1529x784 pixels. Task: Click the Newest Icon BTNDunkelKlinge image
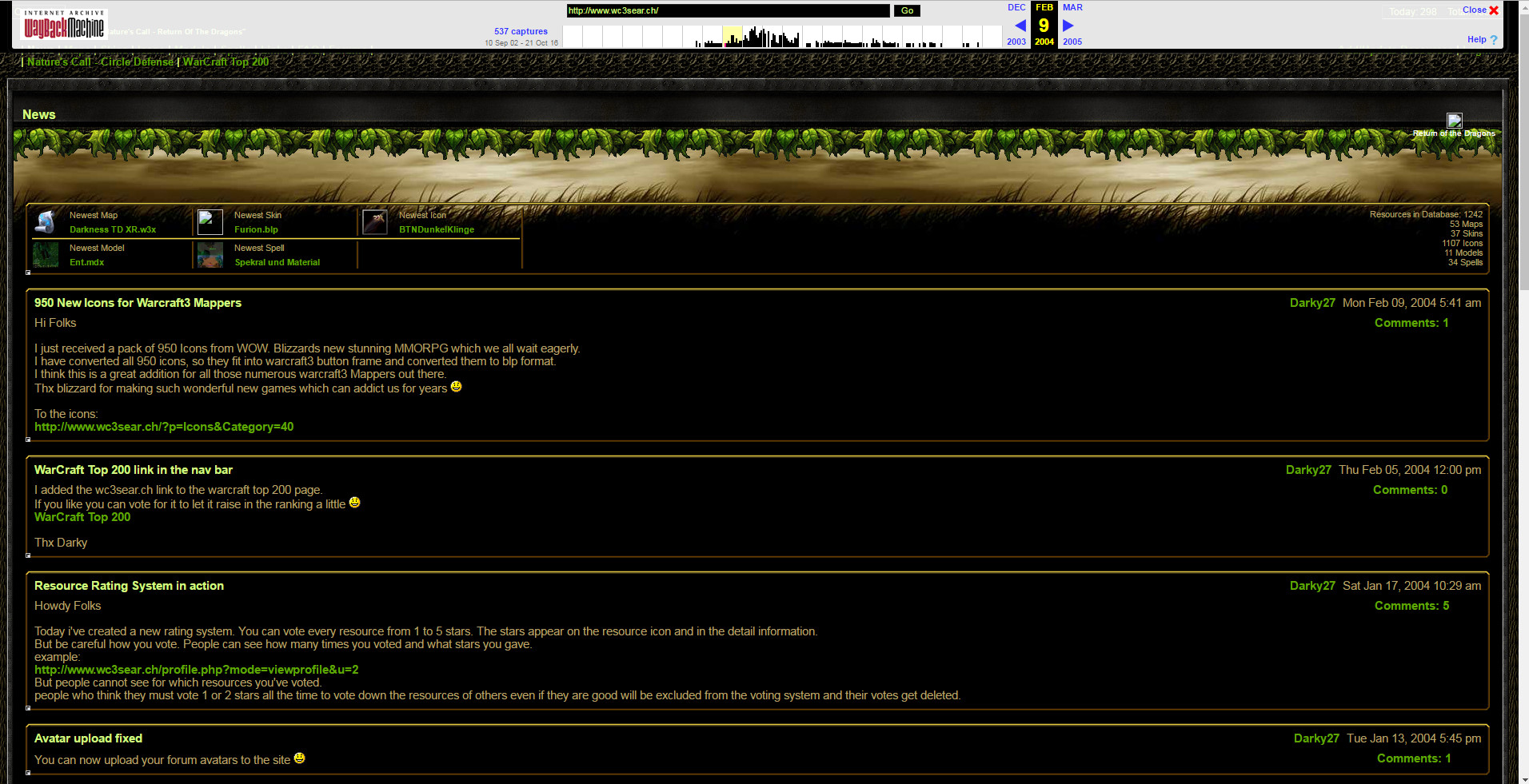pos(375,222)
